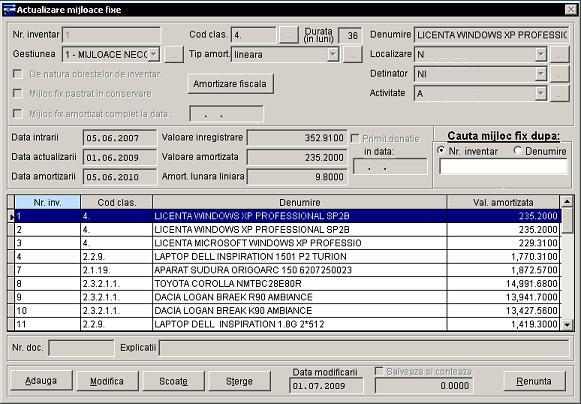581x404 pixels.
Task: Click the Adauga button
Action: coord(41,381)
